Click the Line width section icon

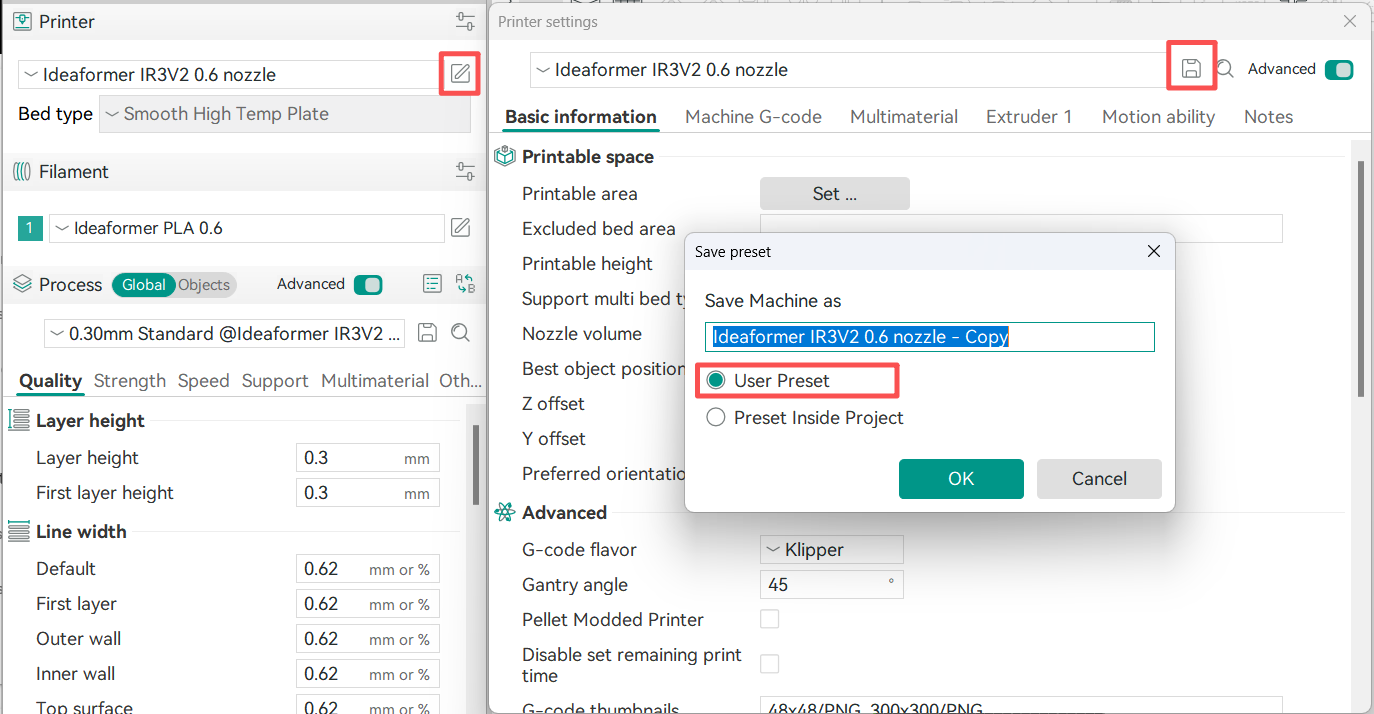click(19, 532)
